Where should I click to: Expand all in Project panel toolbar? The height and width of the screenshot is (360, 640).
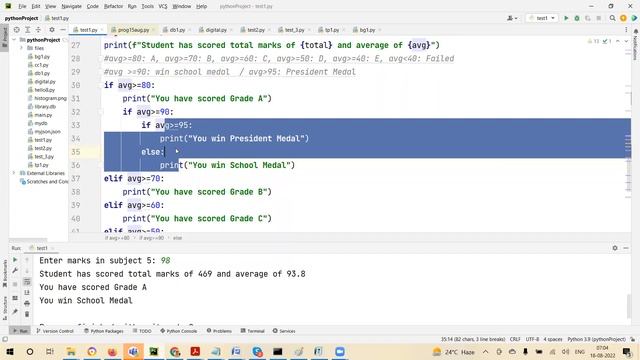pyautogui.click(x=27, y=30)
